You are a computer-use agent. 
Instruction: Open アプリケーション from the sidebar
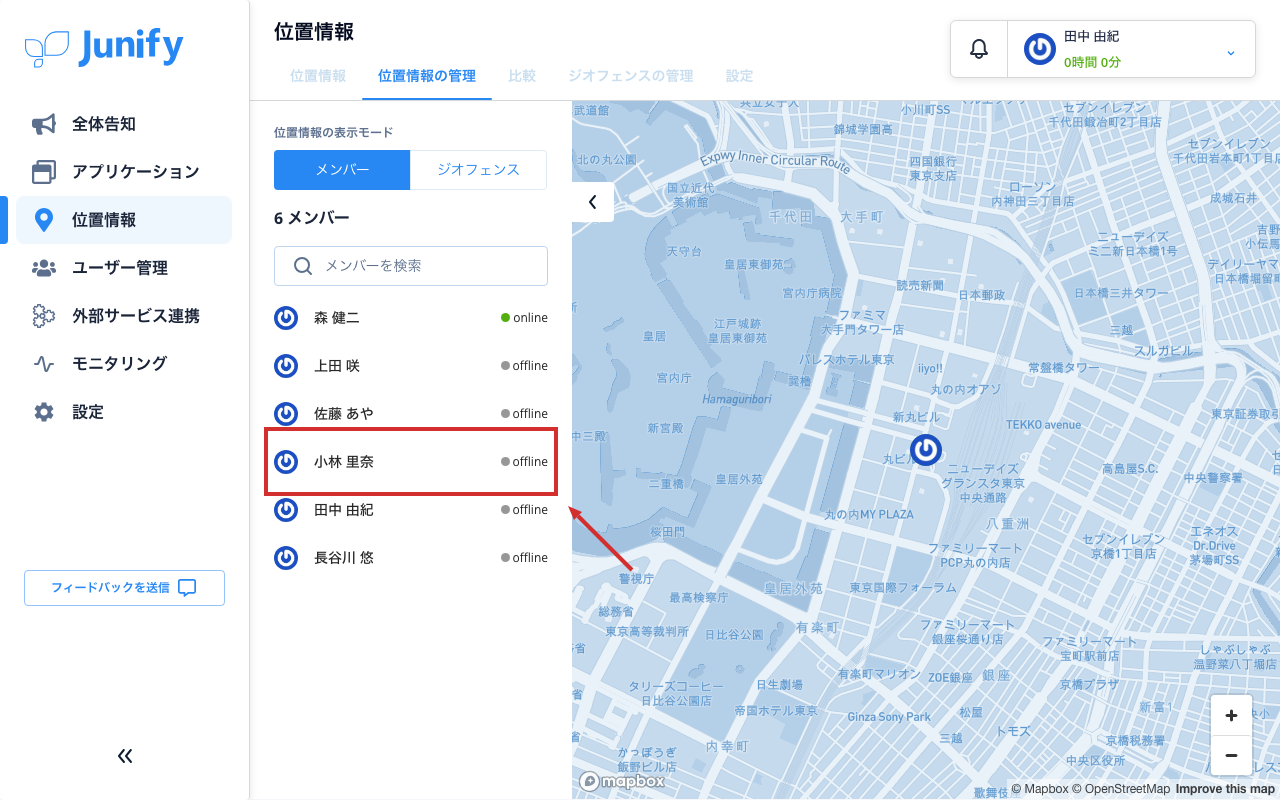pyautogui.click(x=124, y=172)
